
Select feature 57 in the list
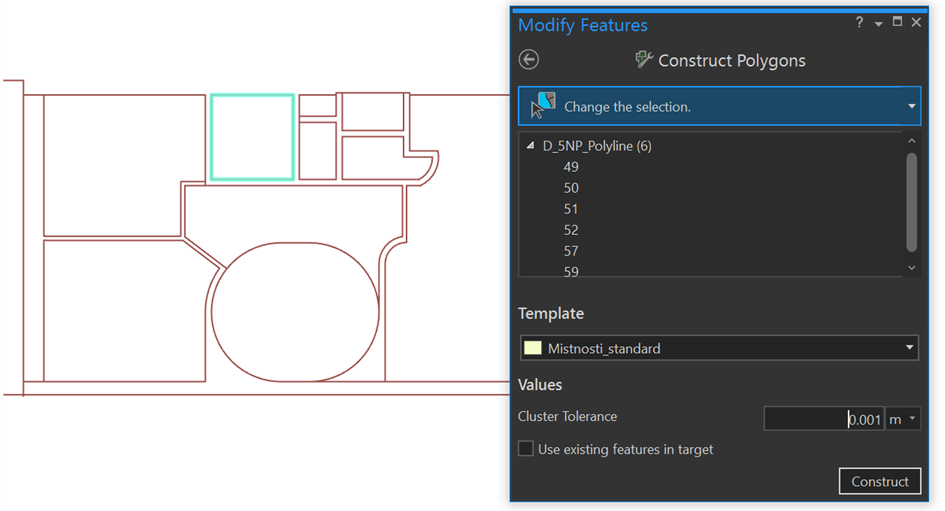[x=571, y=251]
